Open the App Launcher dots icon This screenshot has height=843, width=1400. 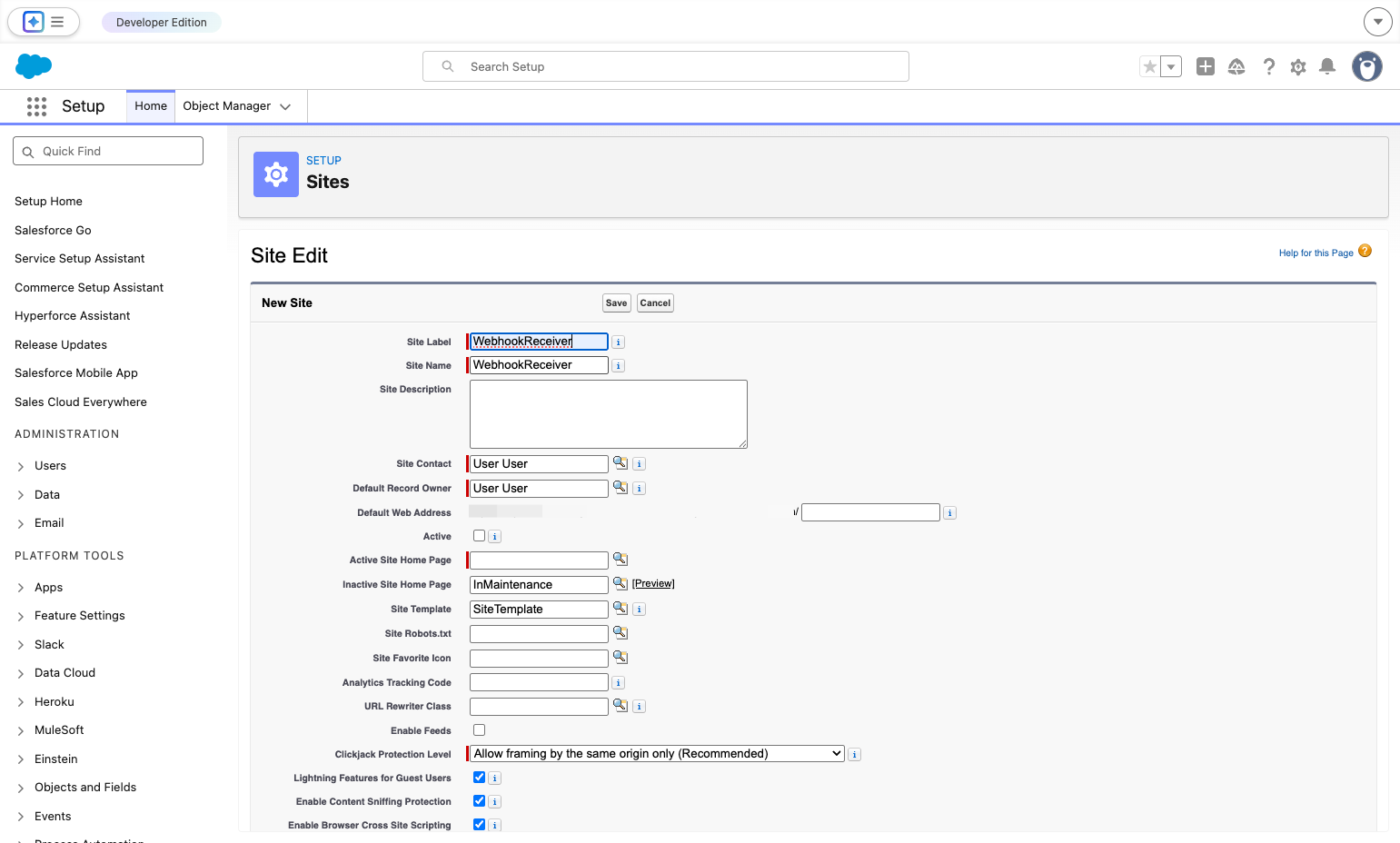[36, 106]
